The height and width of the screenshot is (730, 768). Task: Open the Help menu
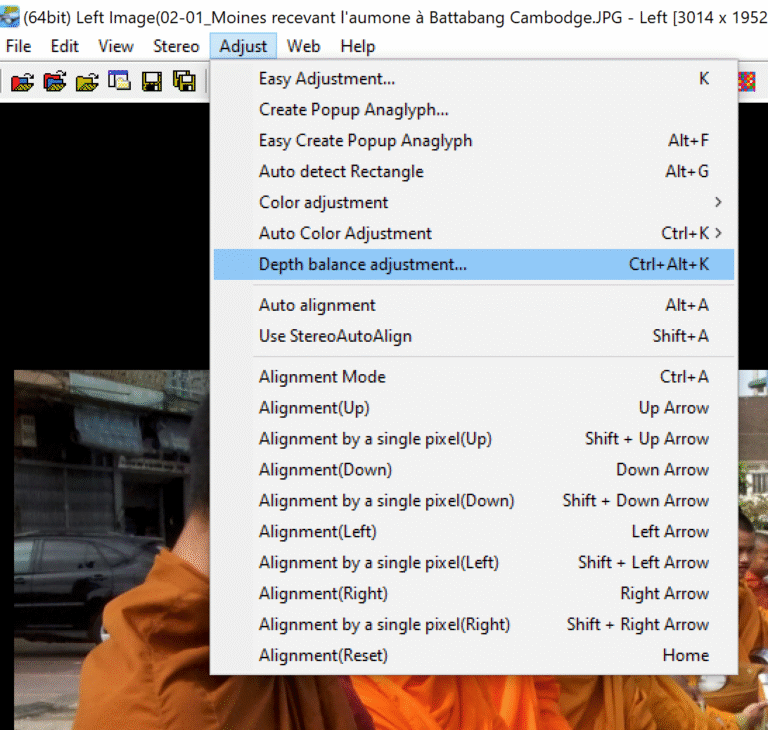point(358,46)
